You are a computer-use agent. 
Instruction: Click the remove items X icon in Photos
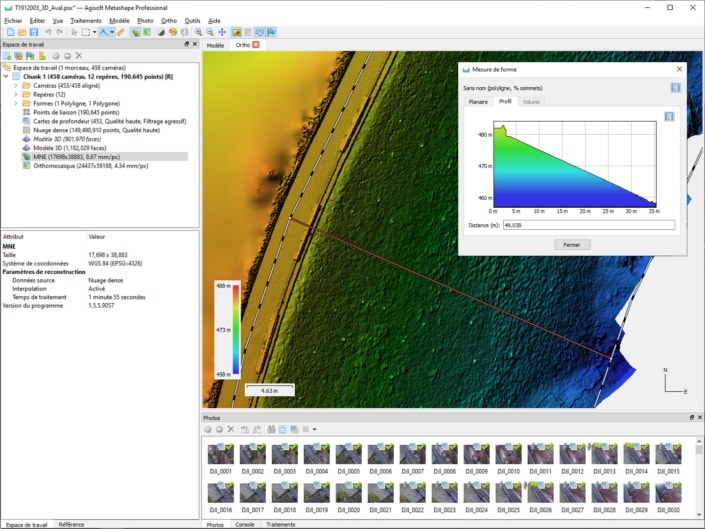click(x=231, y=429)
